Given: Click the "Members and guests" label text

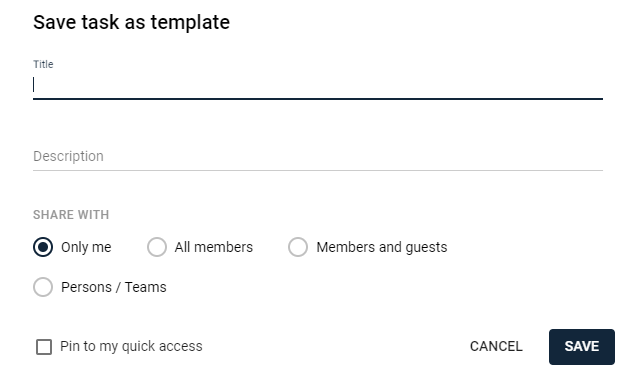Looking at the screenshot, I should point(382,247).
